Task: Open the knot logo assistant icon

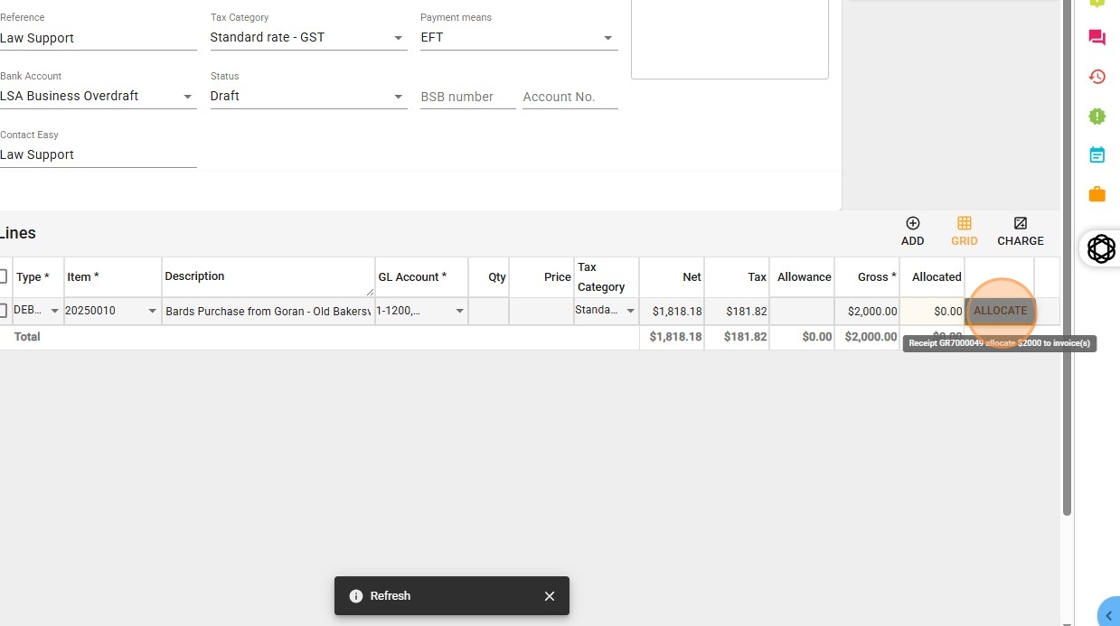Action: (x=1101, y=249)
